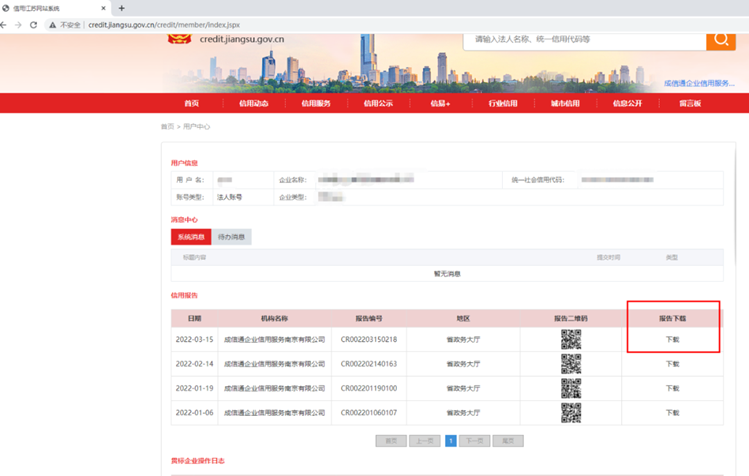Select page 1 in pagination
Image resolution: width=749 pixels, height=476 pixels.
(x=450, y=441)
